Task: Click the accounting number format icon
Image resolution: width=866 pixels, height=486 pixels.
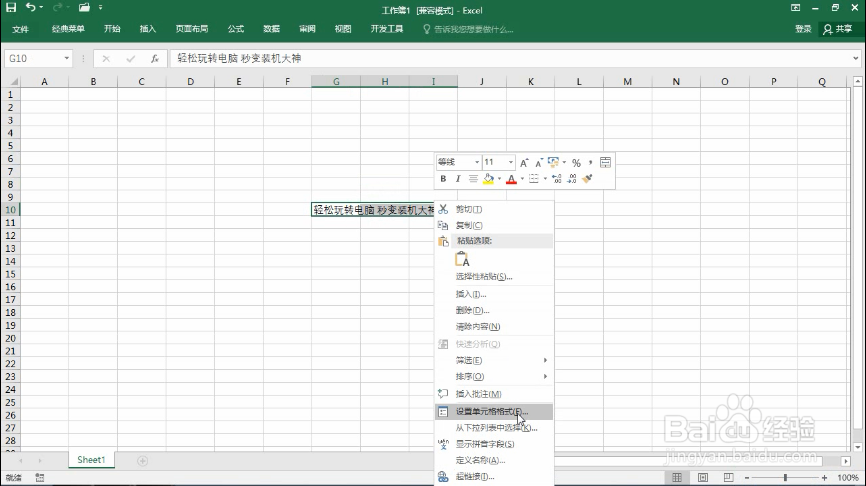Action: tap(553, 162)
